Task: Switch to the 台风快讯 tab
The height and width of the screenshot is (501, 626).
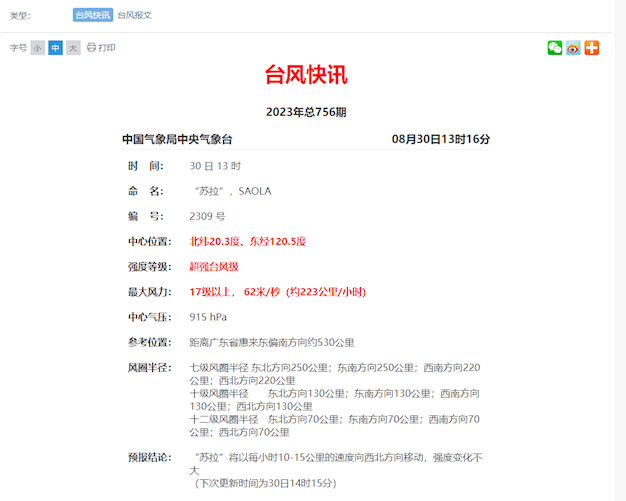Action: [93, 15]
